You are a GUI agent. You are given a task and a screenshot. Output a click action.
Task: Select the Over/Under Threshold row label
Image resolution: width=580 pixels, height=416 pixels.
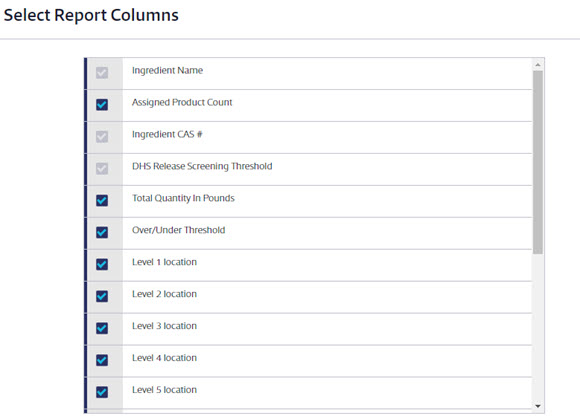click(178, 230)
